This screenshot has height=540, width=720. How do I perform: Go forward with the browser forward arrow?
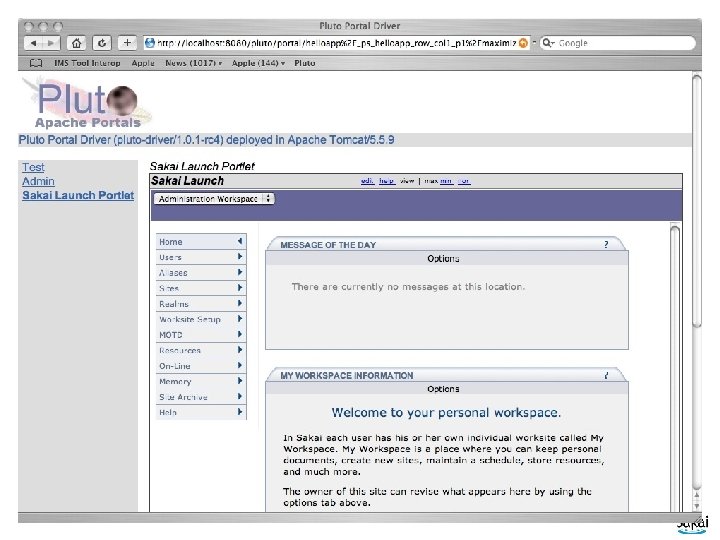[x=51, y=43]
